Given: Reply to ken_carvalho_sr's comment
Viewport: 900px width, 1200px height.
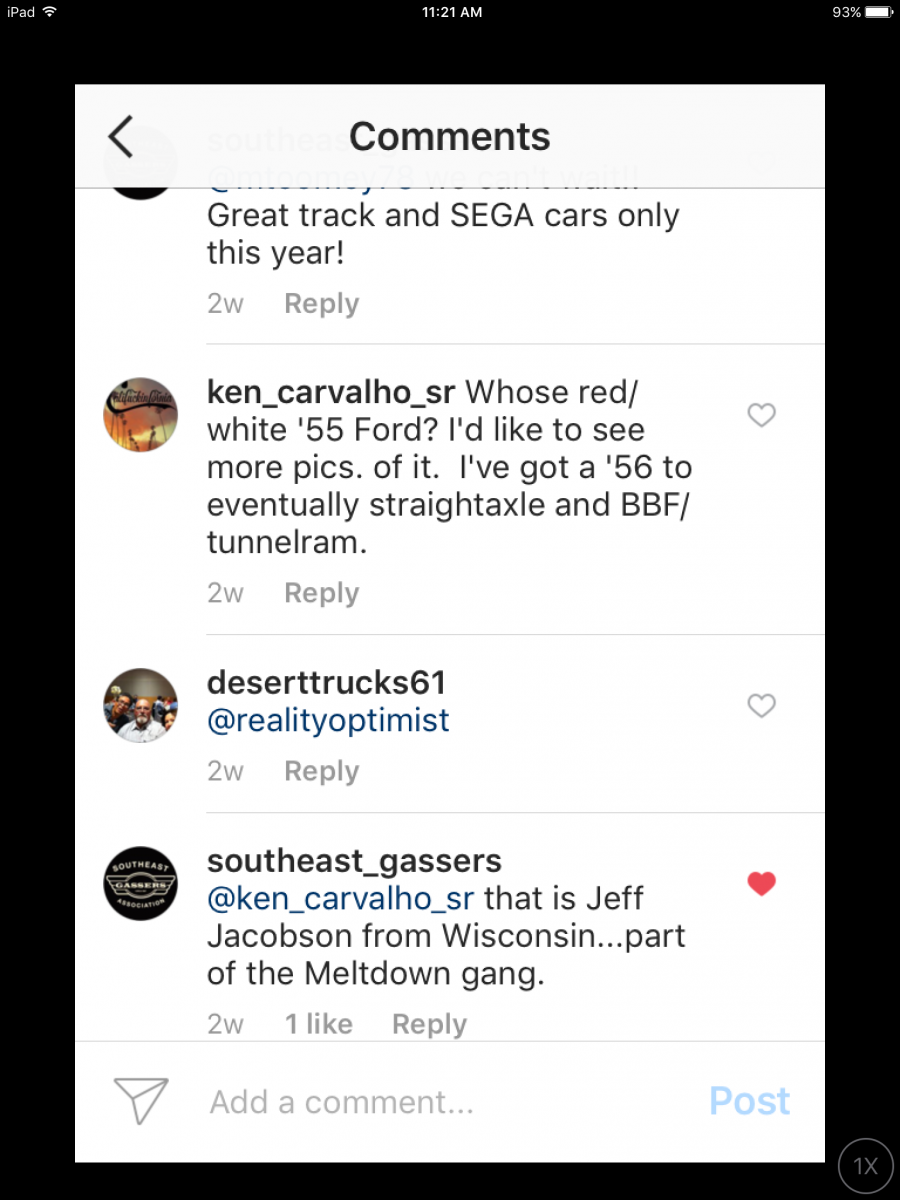Looking at the screenshot, I should point(321,593).
